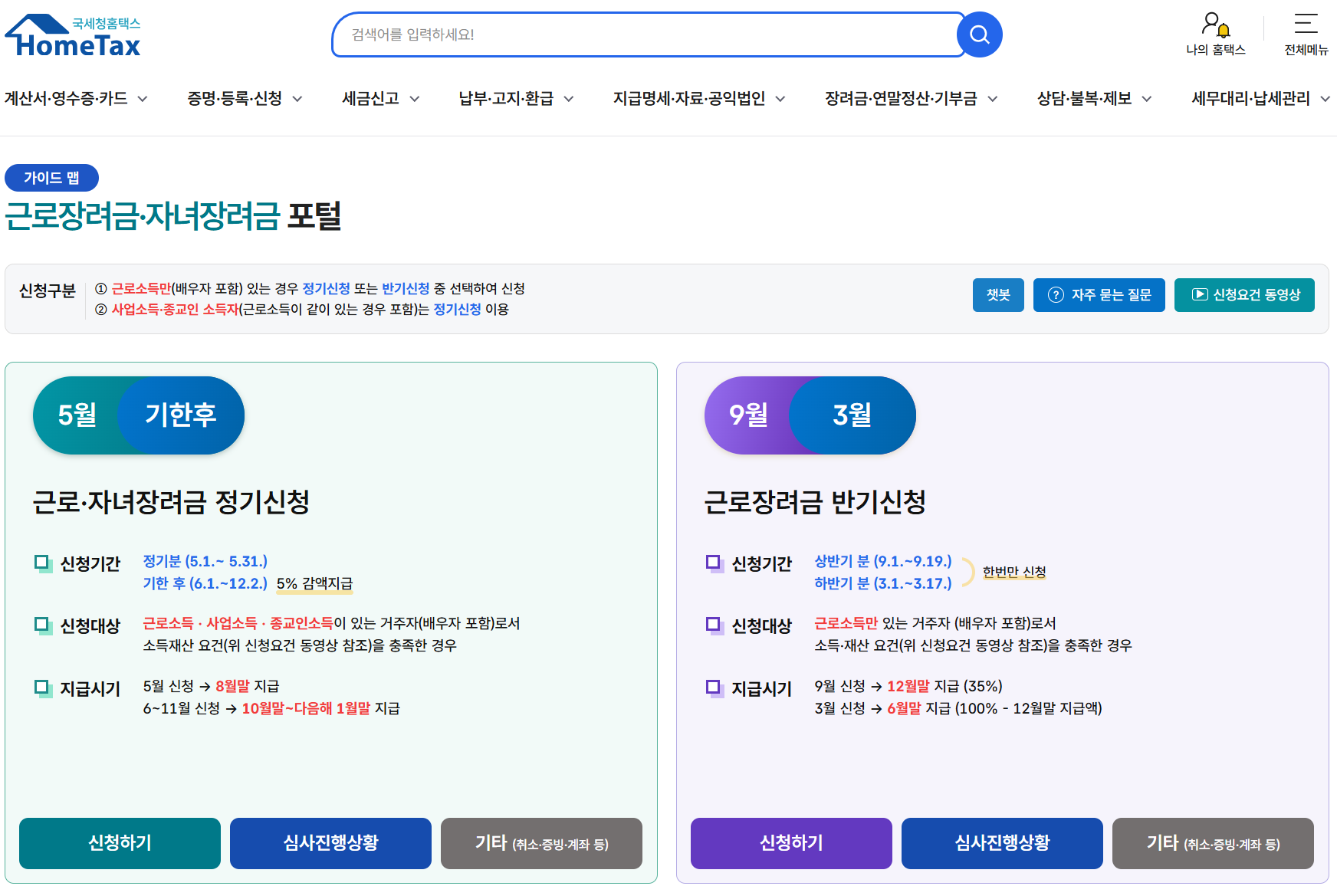Click the magnifier search button

[x=979, y=34]
